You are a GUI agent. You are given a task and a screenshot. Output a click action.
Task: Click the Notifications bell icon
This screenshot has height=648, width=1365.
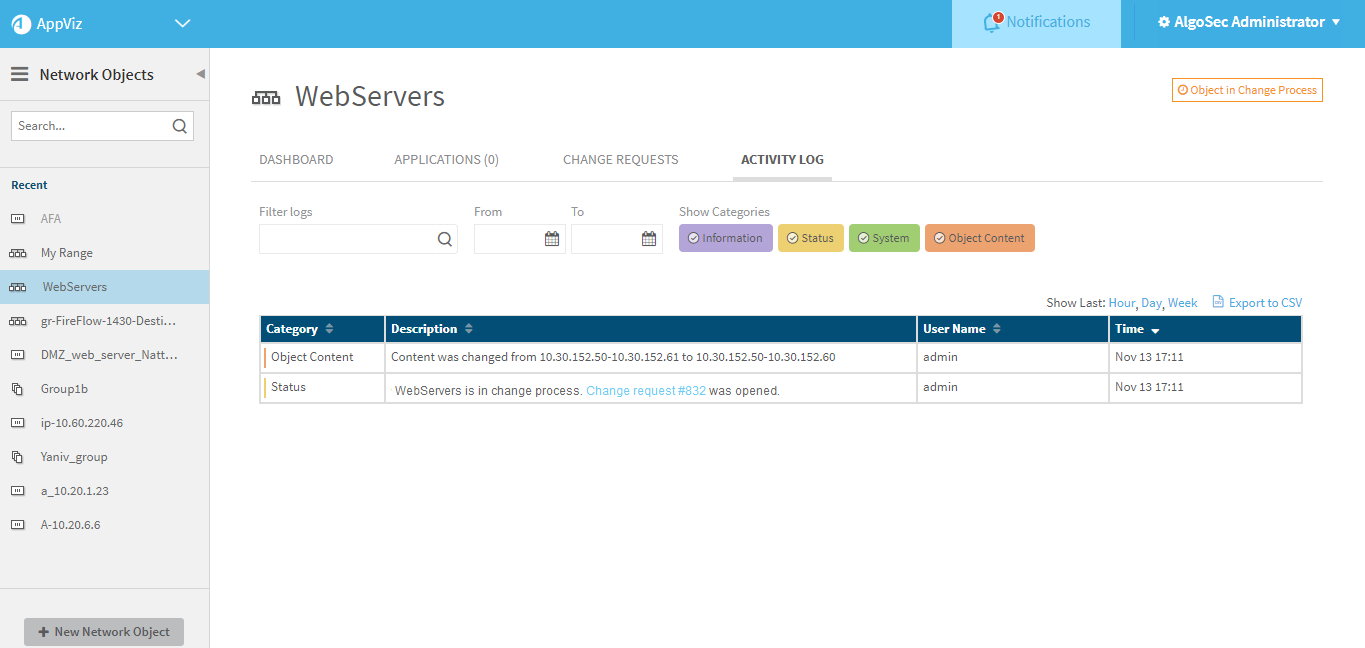(992, 22)
